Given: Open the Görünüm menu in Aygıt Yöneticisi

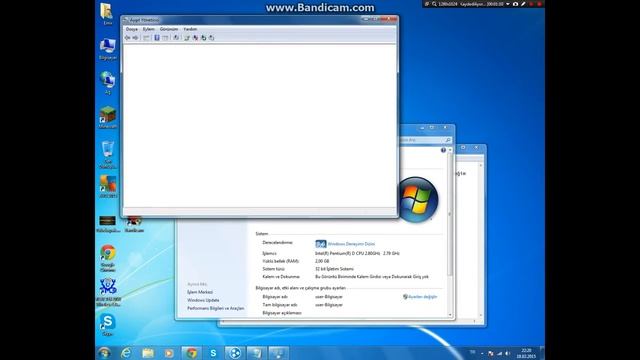Looking at the screenshot, I should point(169,29).
